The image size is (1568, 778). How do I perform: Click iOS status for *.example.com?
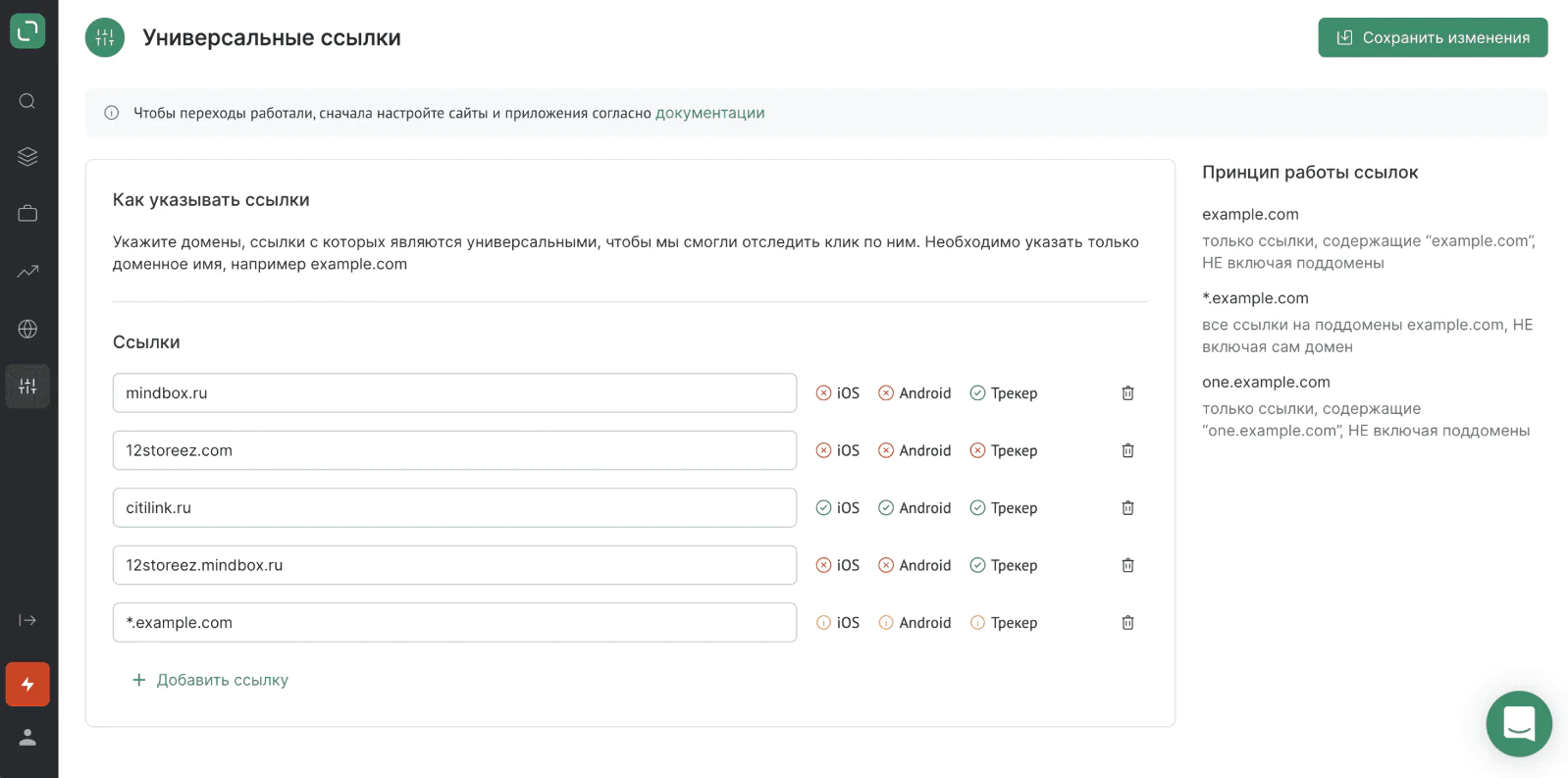(838, 623)
